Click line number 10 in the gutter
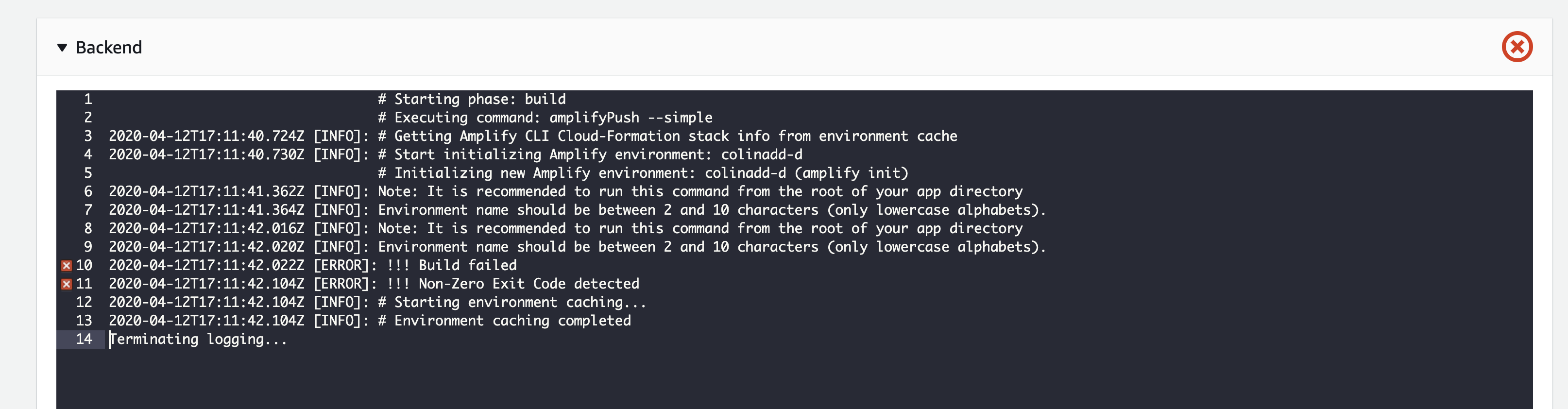The image size is (1568, 409). point(85,265)
